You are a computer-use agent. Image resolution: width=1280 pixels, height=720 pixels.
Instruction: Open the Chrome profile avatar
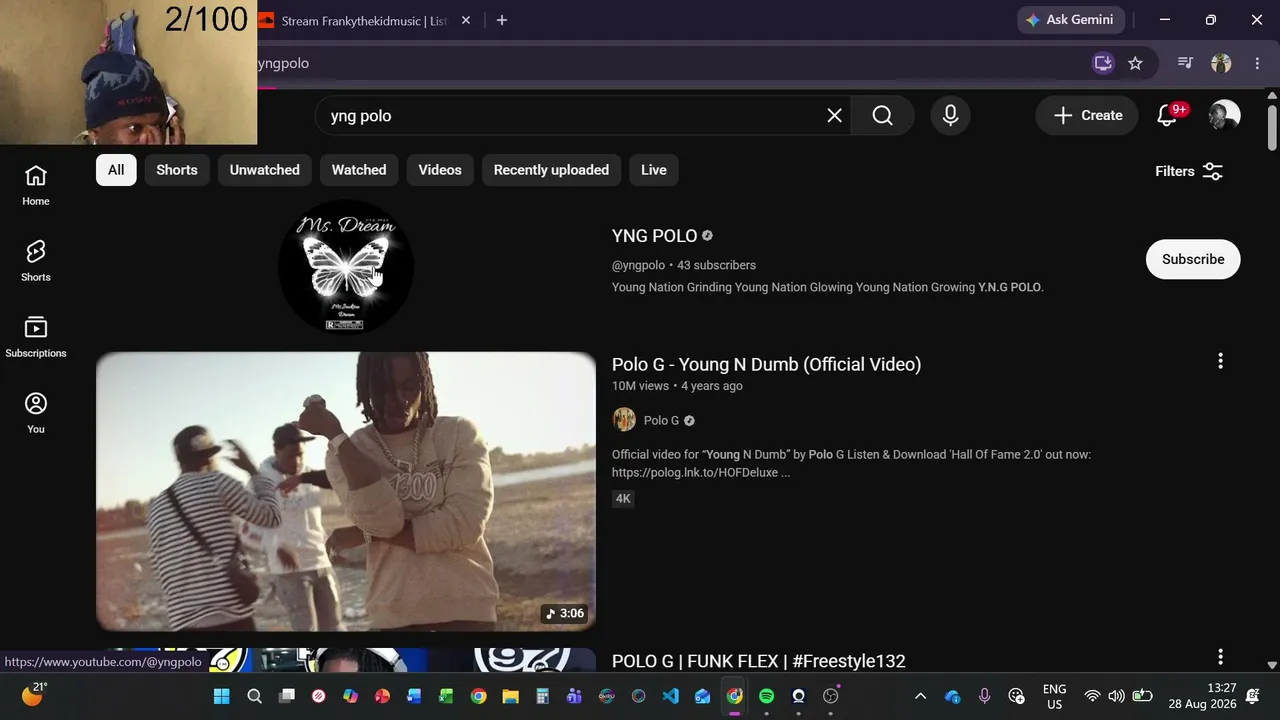coord(1221,63)
